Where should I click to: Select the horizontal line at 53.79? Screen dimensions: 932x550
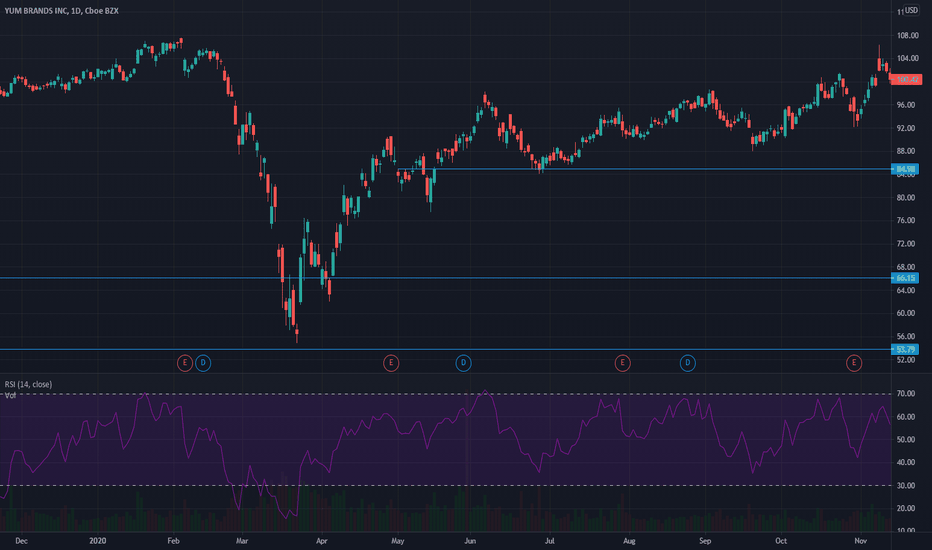[446, 350]
